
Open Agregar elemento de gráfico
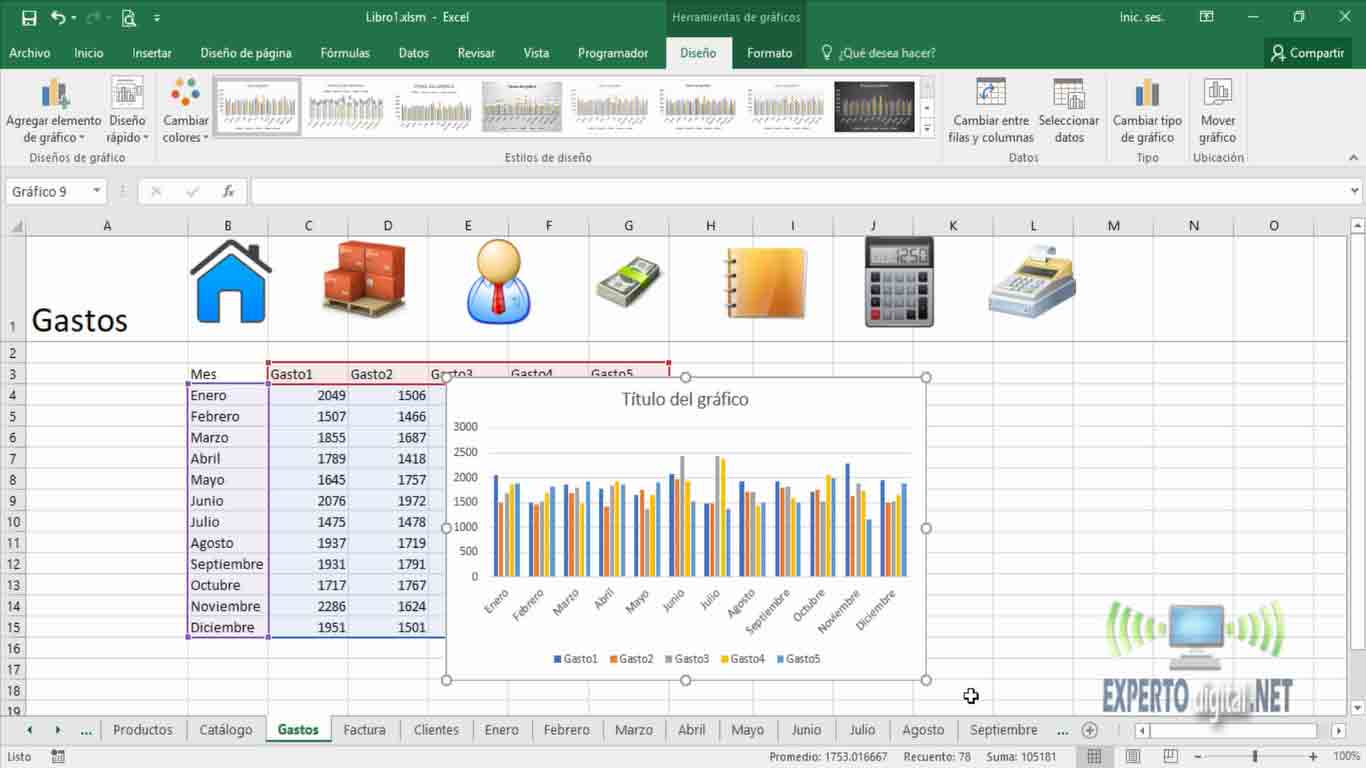54,112
